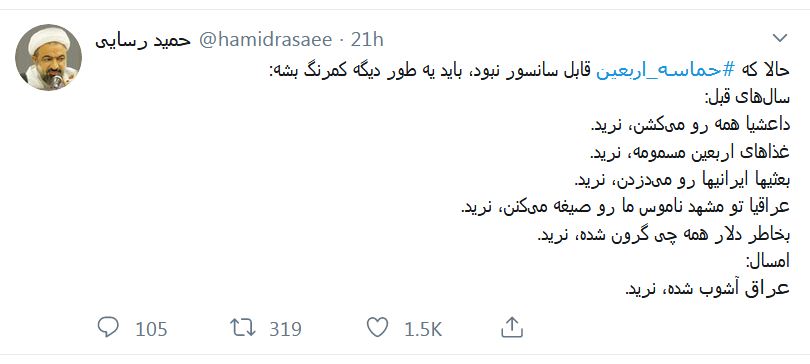Viewport: 810px width, 364px height.
Task: Open the @hamidrasaee handle link
Action: tap(266, 40)
